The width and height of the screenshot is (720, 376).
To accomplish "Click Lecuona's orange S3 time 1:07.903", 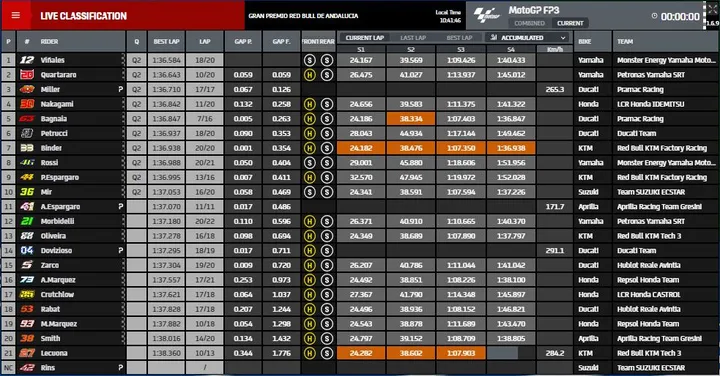I will pyautogui.click(x=461, y=353).
